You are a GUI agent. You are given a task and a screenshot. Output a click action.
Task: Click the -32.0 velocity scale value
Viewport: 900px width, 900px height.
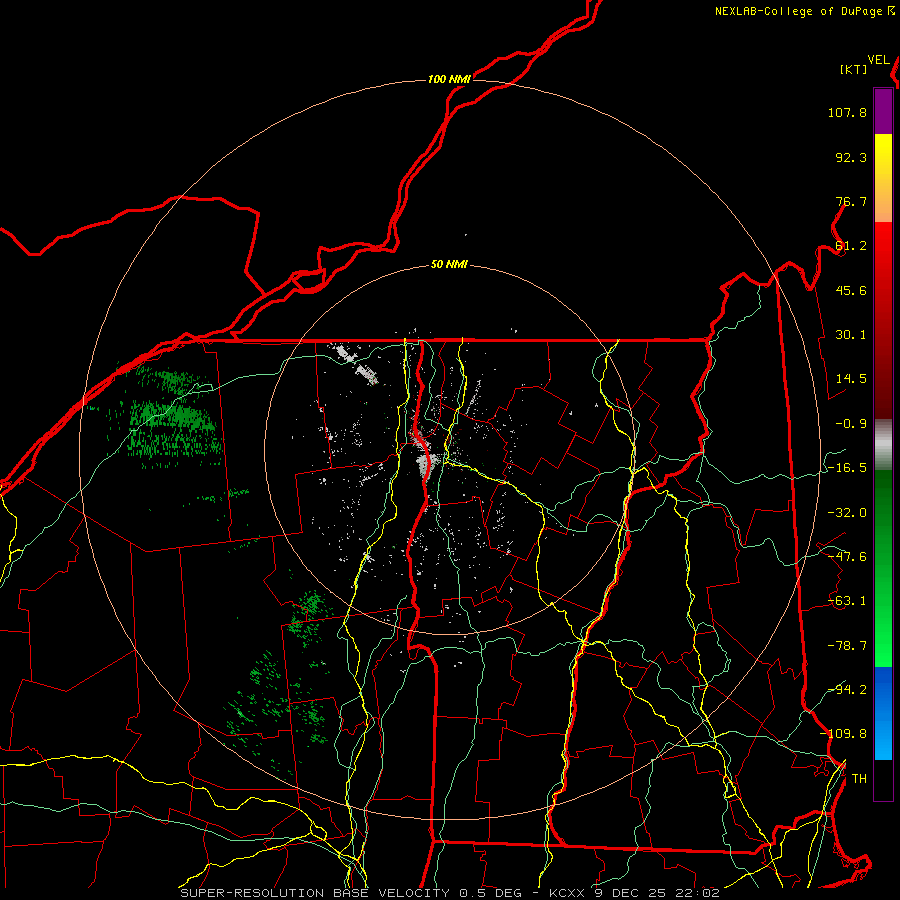tap(847, 513)
